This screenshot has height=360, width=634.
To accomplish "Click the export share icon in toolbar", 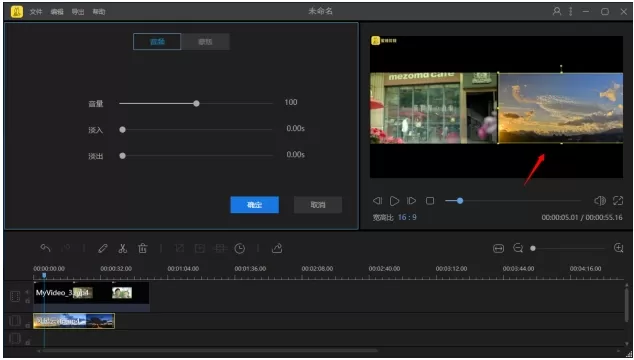I will (x=277, y=248).
